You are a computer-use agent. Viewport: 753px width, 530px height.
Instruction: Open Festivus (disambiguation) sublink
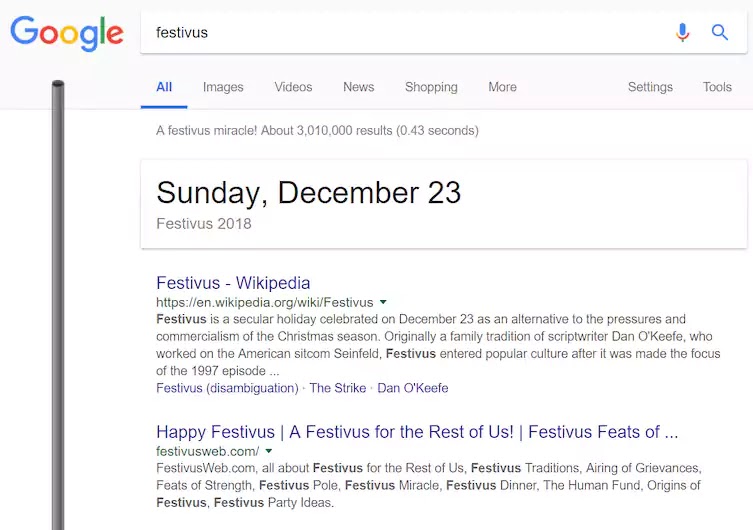[228, 388]
